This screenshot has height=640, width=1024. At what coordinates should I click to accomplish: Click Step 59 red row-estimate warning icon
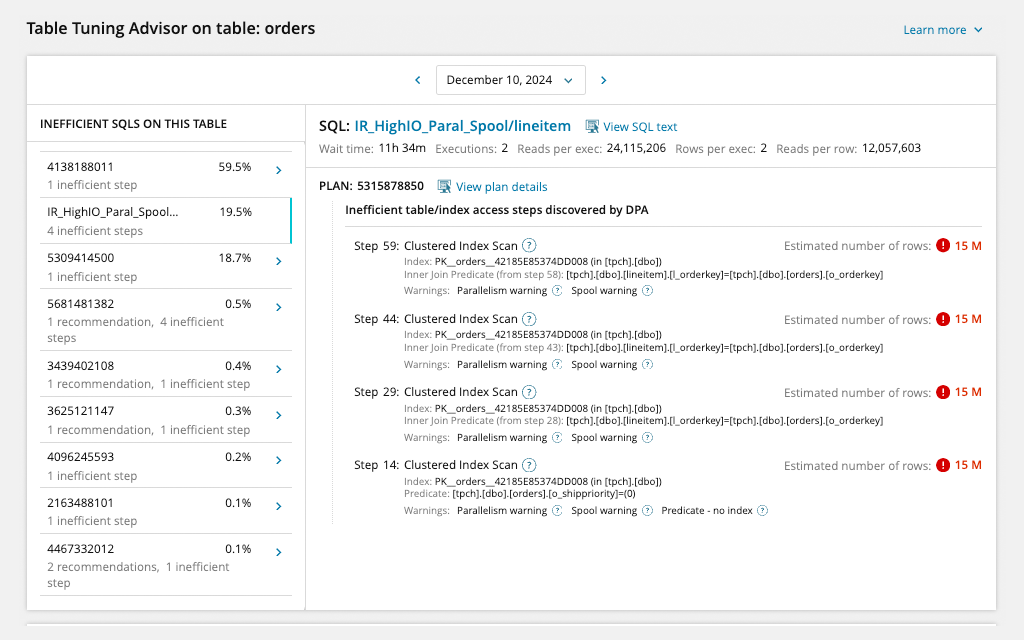pyautogui.click(x=942, y=246)
